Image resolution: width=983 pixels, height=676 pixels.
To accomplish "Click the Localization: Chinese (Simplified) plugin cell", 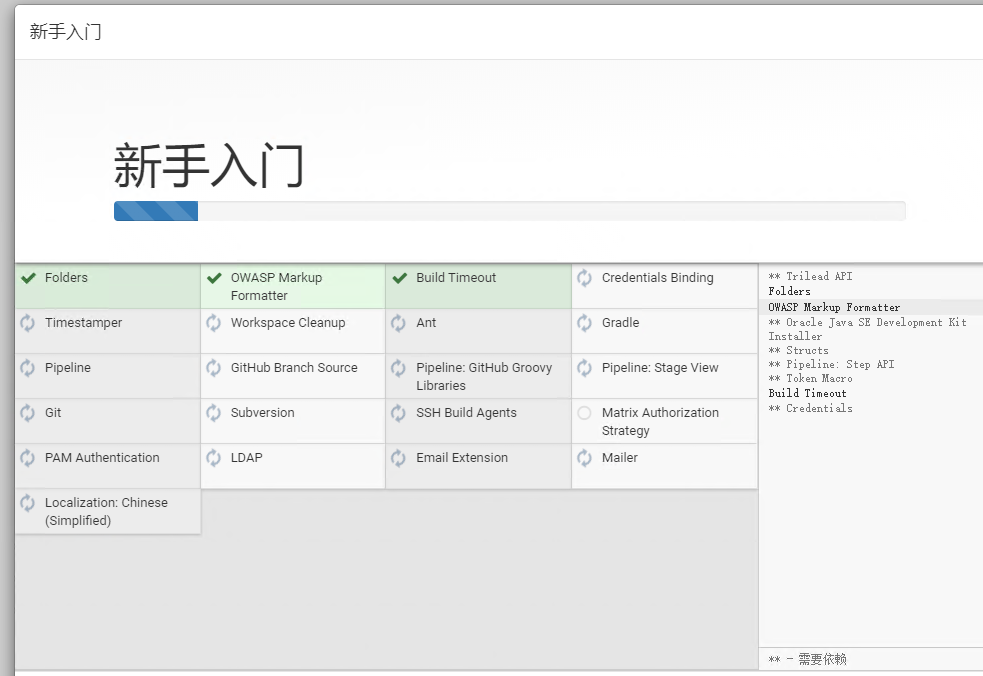I will 107,511.
